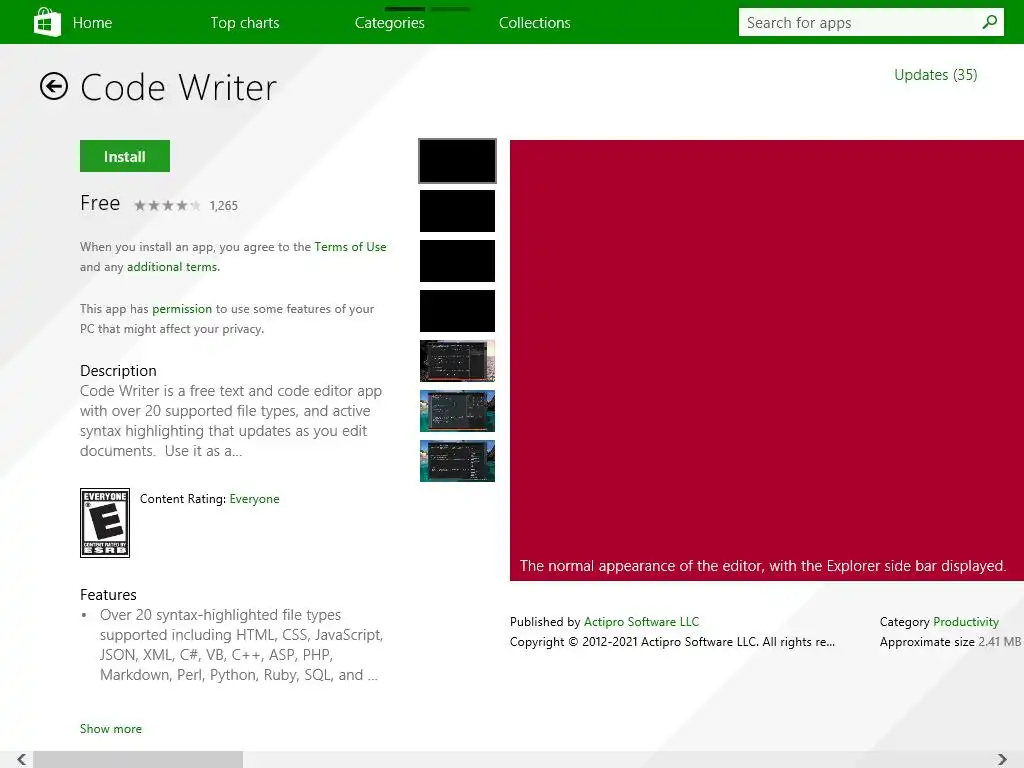Select the fifth screenshot thumbnail
Screen dimensions: 1024x768
coord(457,360)
